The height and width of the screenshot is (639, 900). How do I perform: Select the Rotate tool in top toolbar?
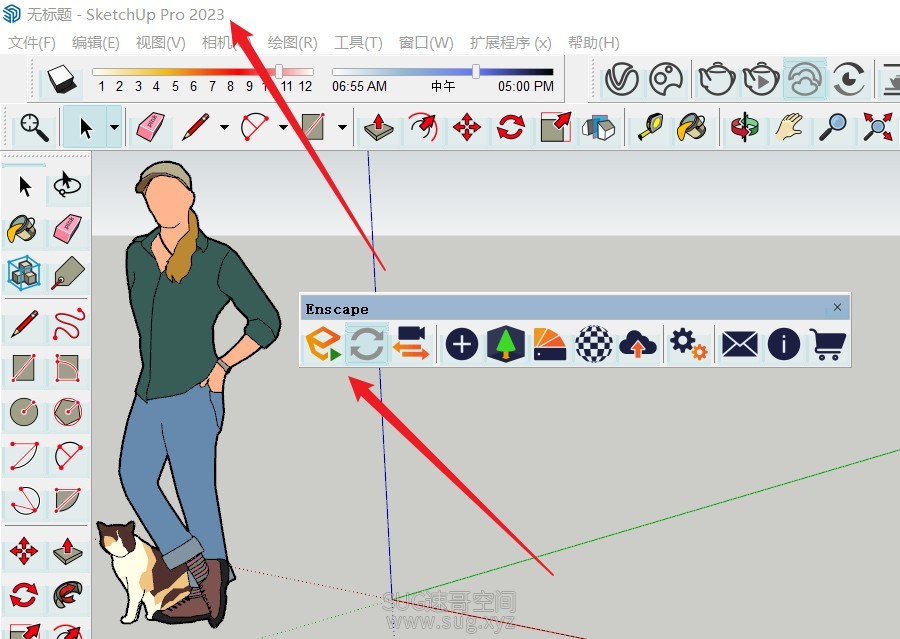(511, 127)
